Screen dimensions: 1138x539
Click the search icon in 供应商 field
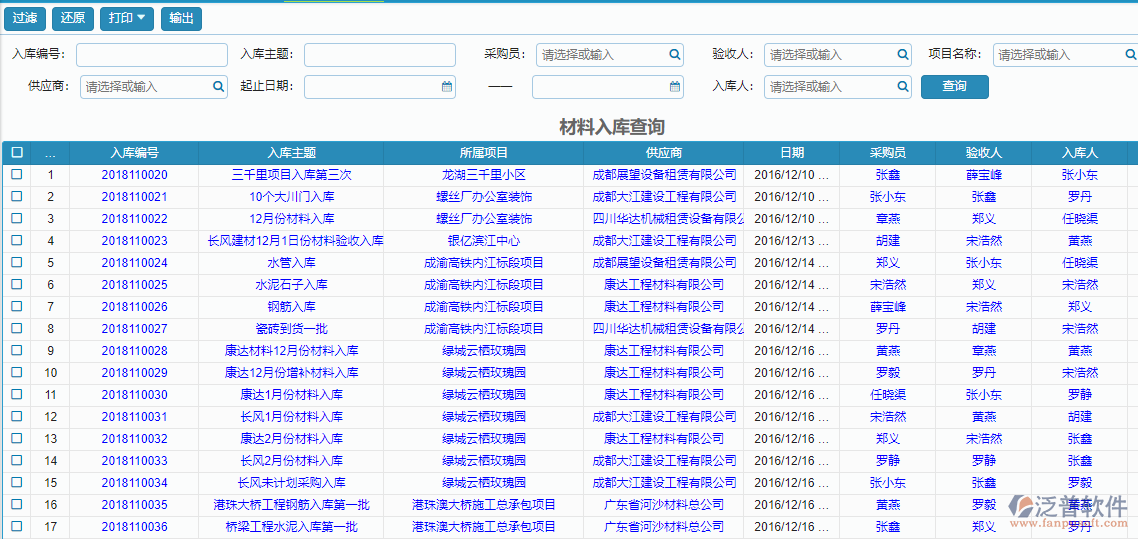click(x=218, y=87)
